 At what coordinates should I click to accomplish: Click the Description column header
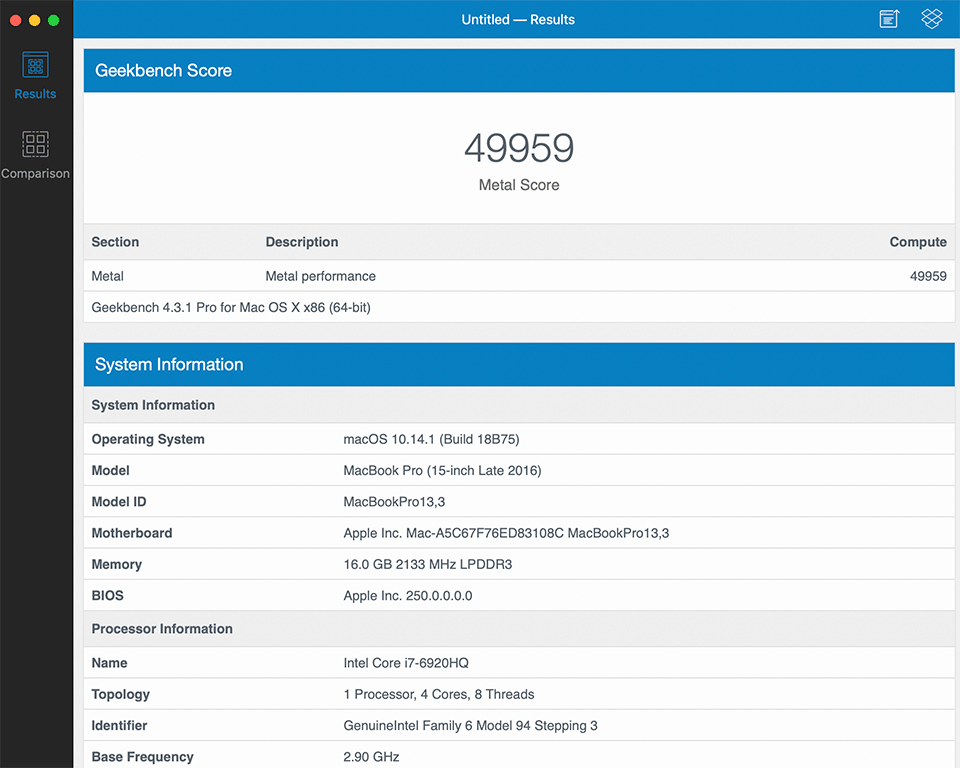tap(302, 242)
